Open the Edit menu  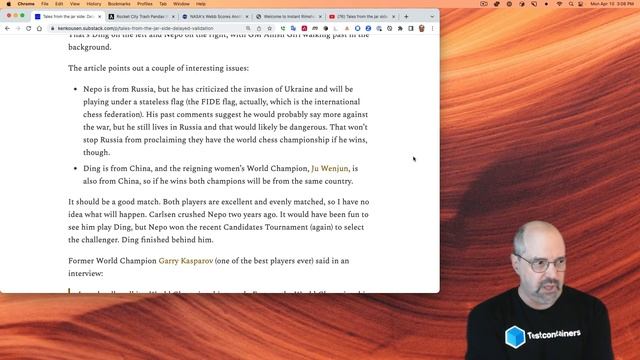(x=59, y=4)
